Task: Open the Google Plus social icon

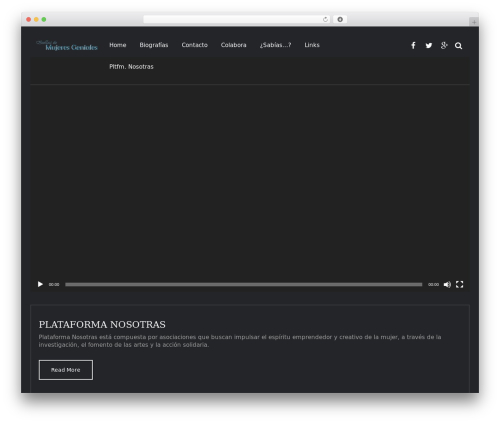Action: (444, 45)
